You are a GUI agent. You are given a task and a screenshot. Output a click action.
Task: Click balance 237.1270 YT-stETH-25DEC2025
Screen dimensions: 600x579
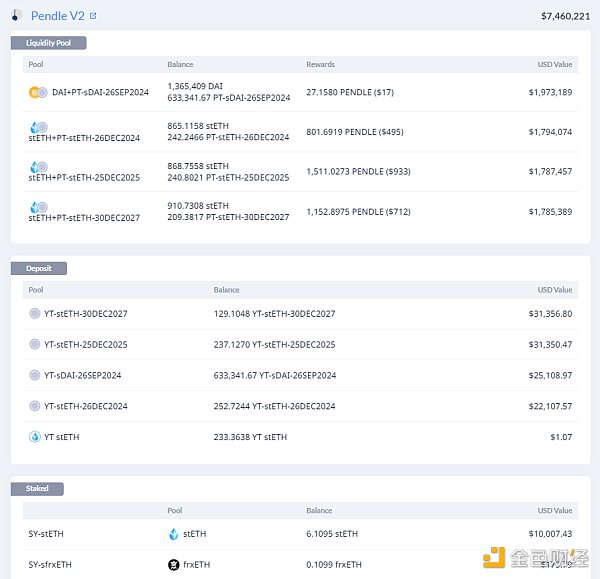274,345
